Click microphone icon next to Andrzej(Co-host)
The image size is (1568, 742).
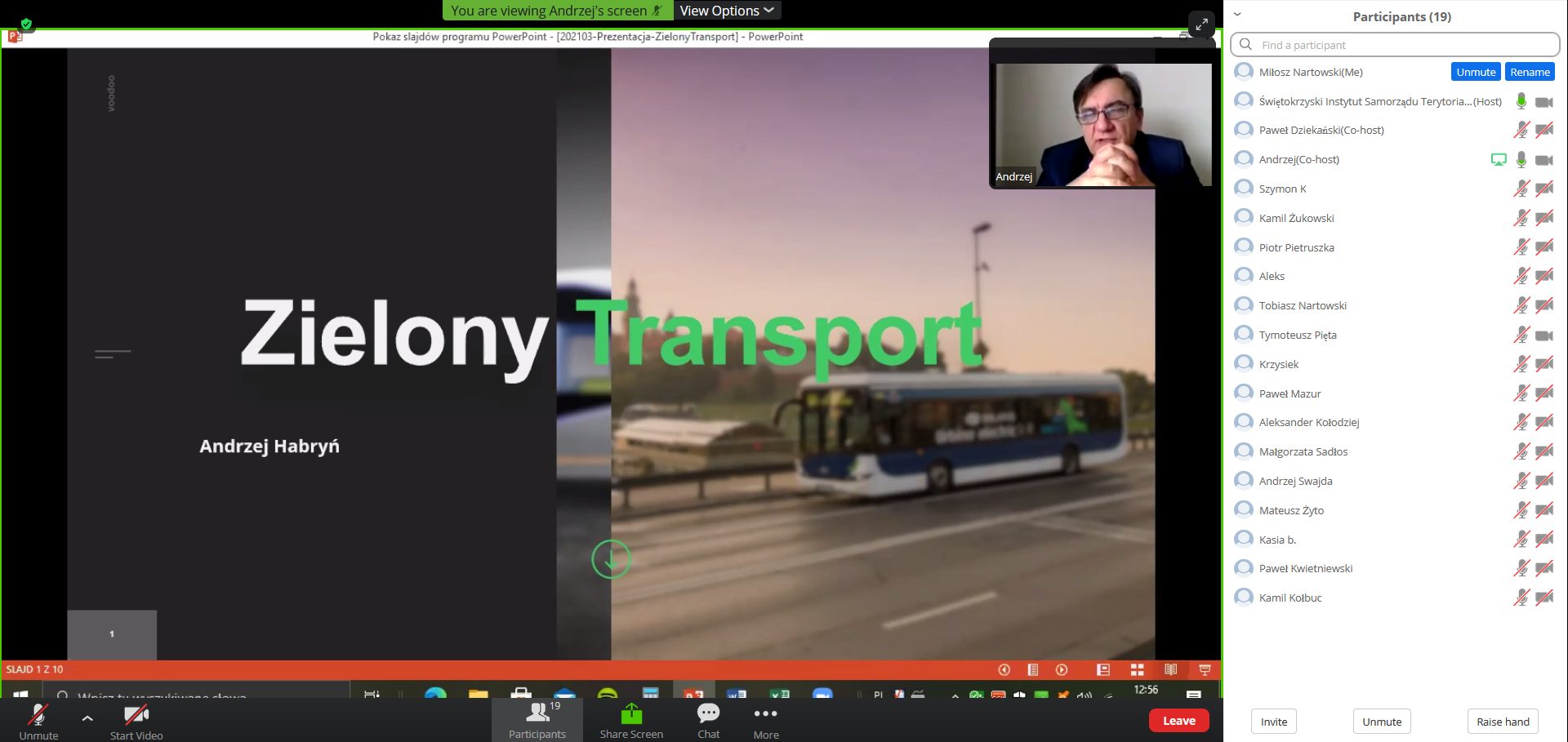(x=1521, y=160)
